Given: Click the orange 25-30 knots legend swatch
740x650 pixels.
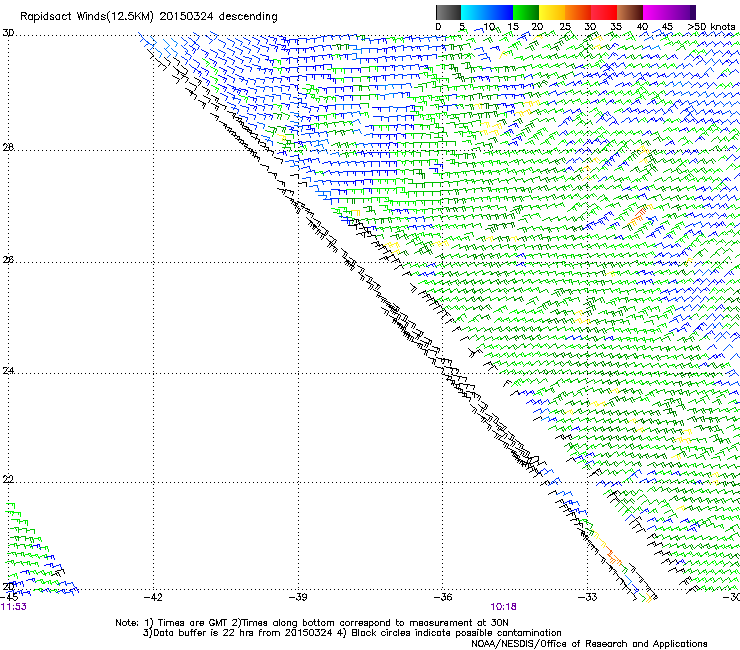Looking at the screenshot, I should pyautogui.click(x=578, y=12).
